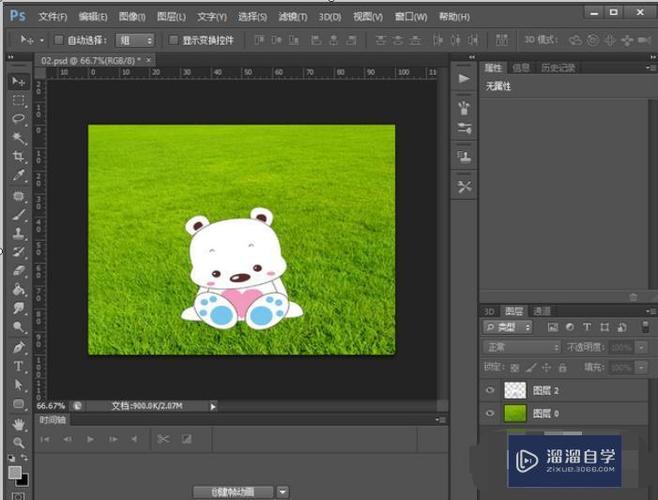Viewport: 658px width, 500px height.
Task: Click the timeline play button
Action: [x=89, y=439]
